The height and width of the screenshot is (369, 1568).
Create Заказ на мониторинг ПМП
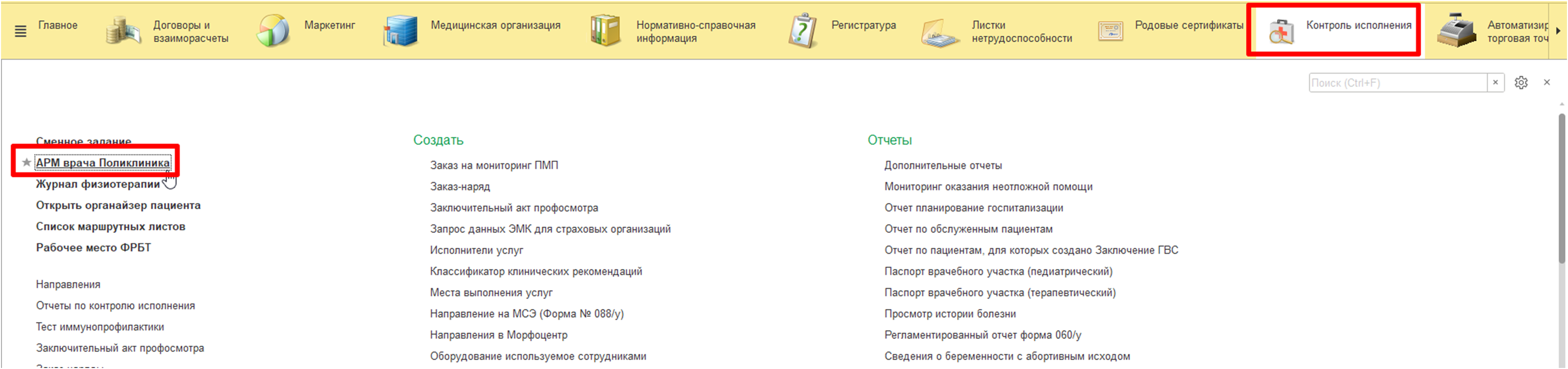[494, 165]
